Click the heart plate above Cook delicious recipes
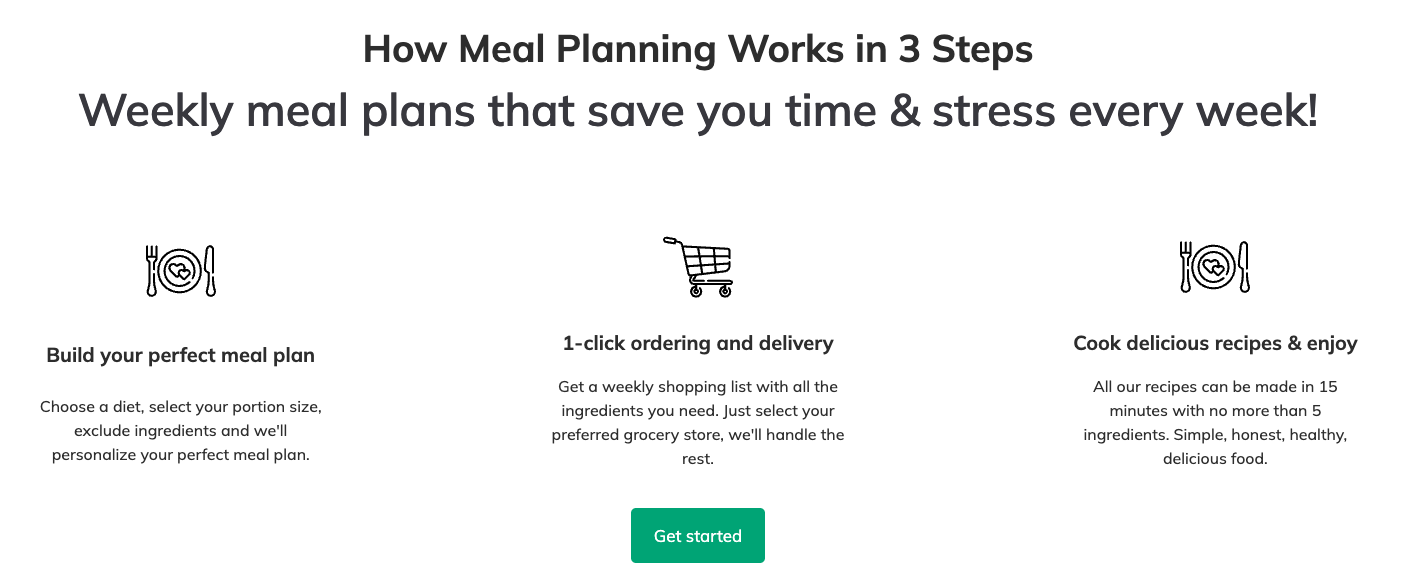This screenshot has height=578, width=1401. click(x=1215, y=267)
